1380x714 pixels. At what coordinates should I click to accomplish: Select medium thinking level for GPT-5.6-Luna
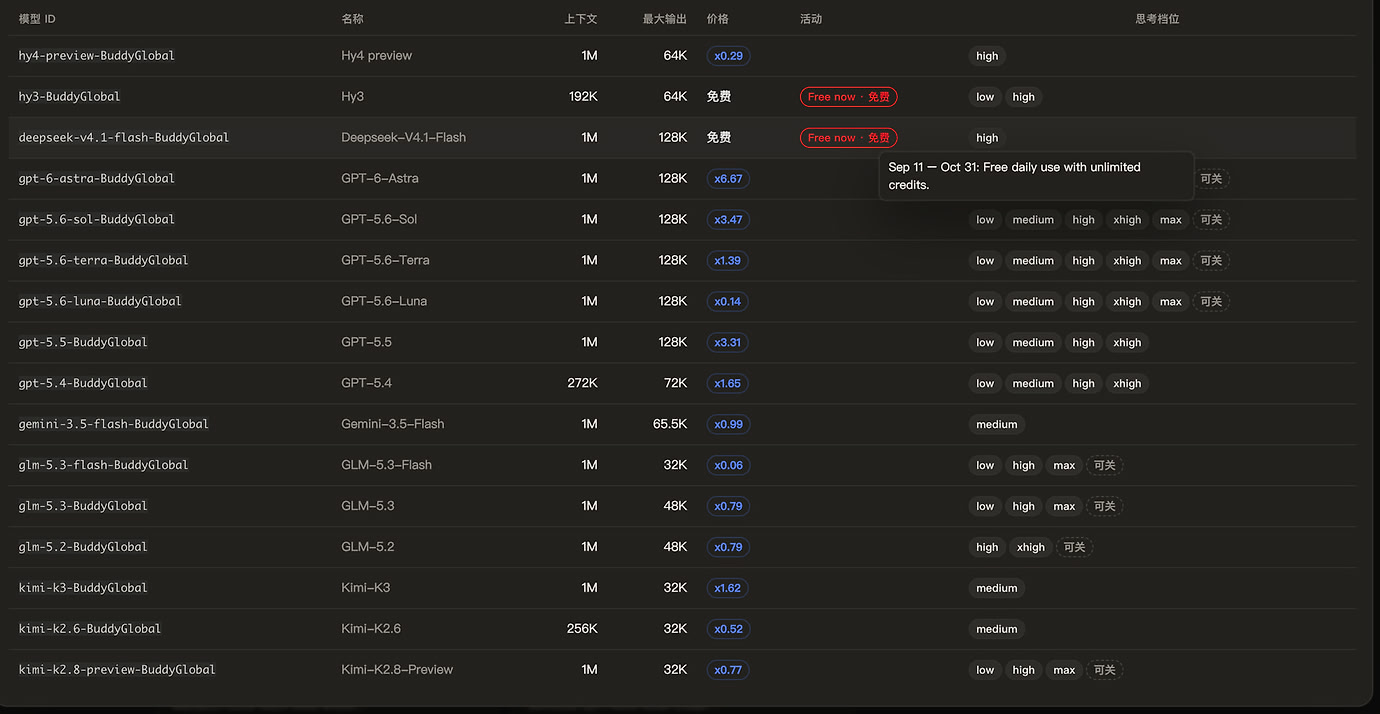pyautogui.click(x=1033, y=302)
